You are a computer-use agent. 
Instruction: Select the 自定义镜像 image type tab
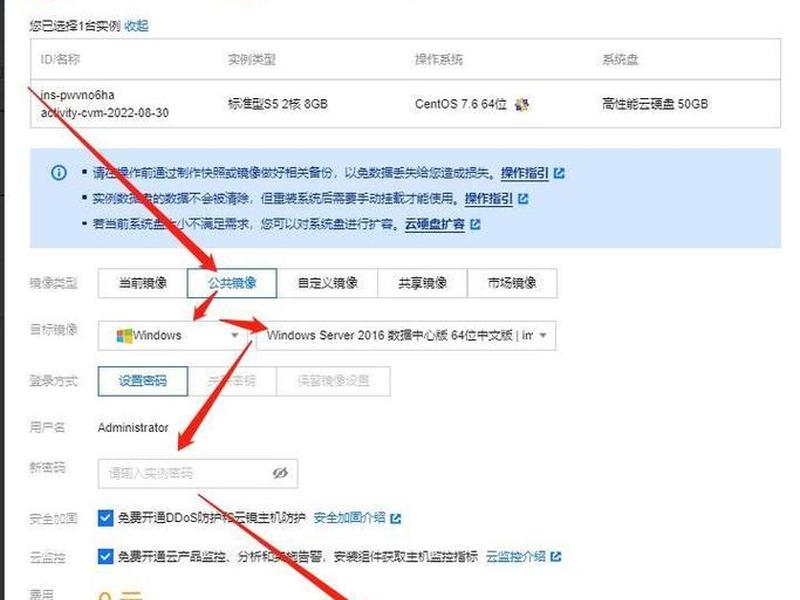click(327, 283)
